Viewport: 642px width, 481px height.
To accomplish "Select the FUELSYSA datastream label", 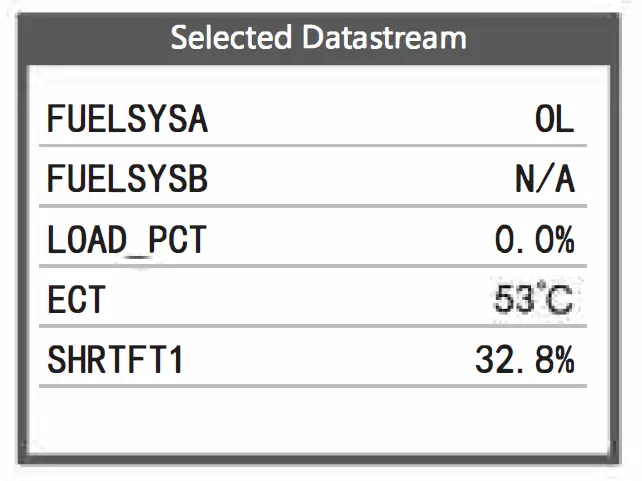I will pyautogui.click(x=127, y=120).
